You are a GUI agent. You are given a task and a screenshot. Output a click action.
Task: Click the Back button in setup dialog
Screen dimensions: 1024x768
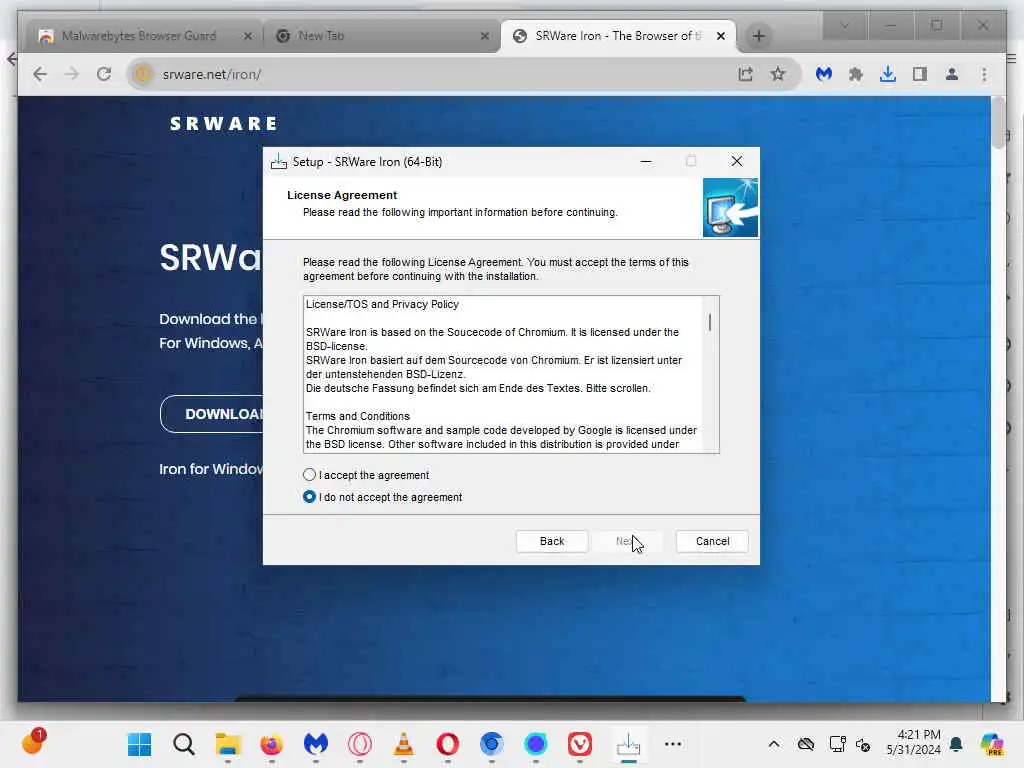coord(552,541)
